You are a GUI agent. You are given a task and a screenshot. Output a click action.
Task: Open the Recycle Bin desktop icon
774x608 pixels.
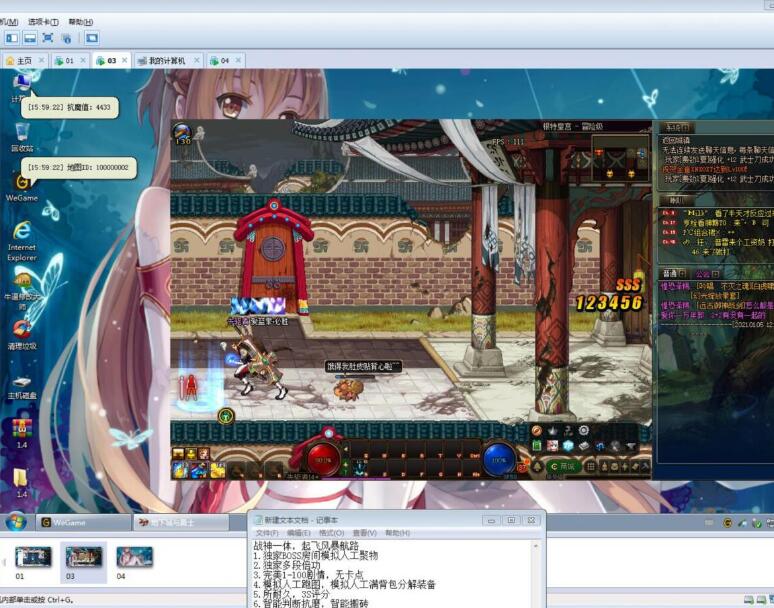[x=22, y=137]
